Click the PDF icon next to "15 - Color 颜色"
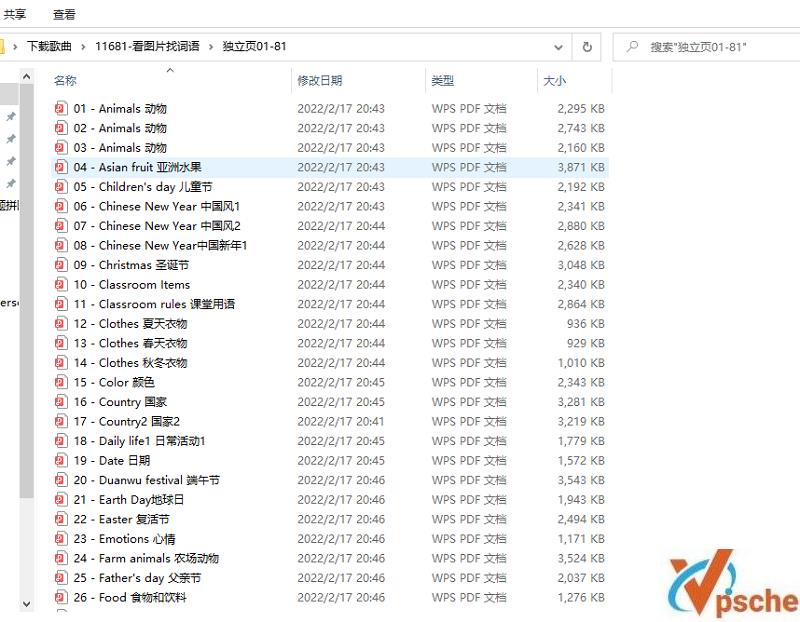 (60, 382)
